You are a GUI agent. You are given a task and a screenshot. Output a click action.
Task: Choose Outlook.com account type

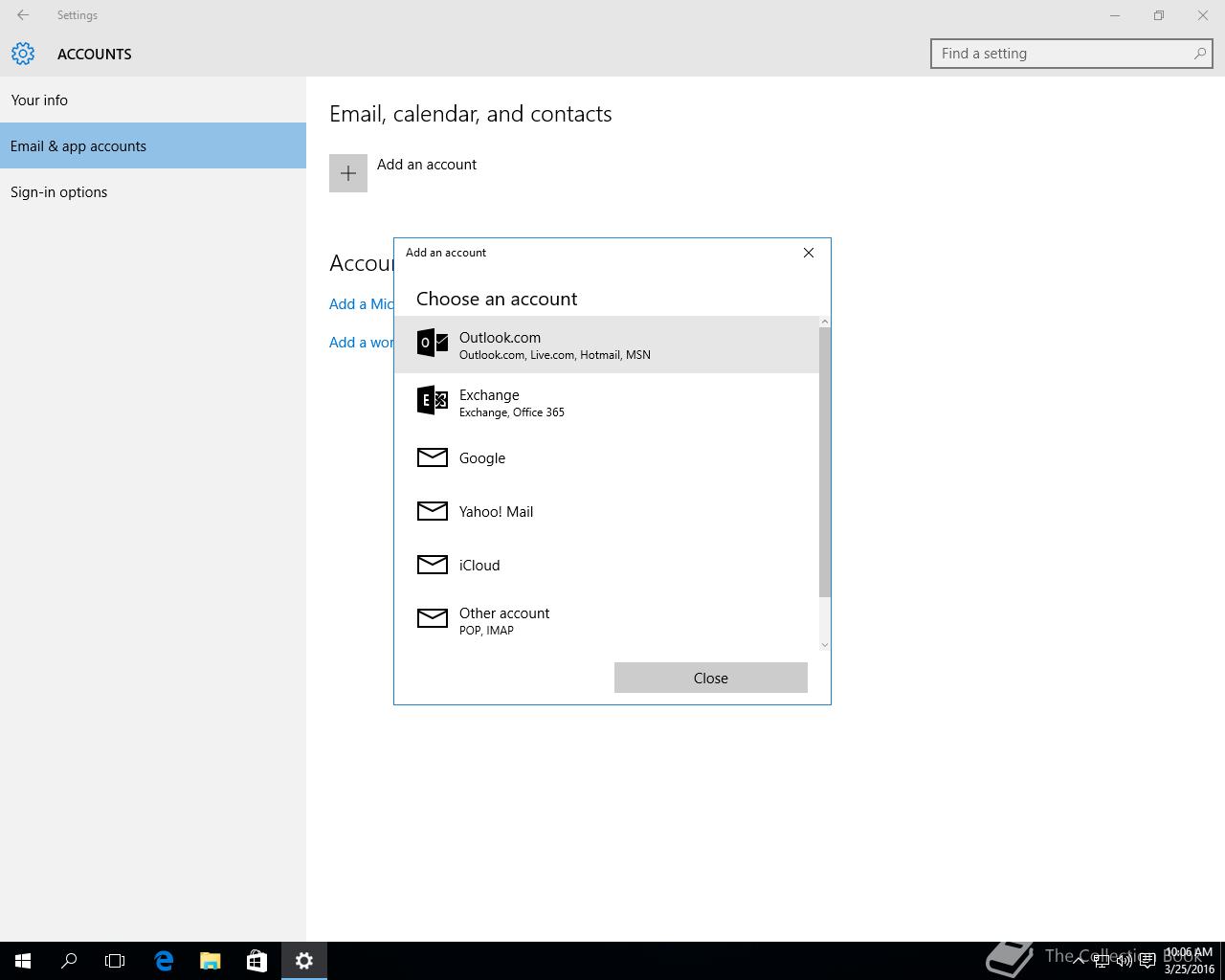(x=607, y=345)
